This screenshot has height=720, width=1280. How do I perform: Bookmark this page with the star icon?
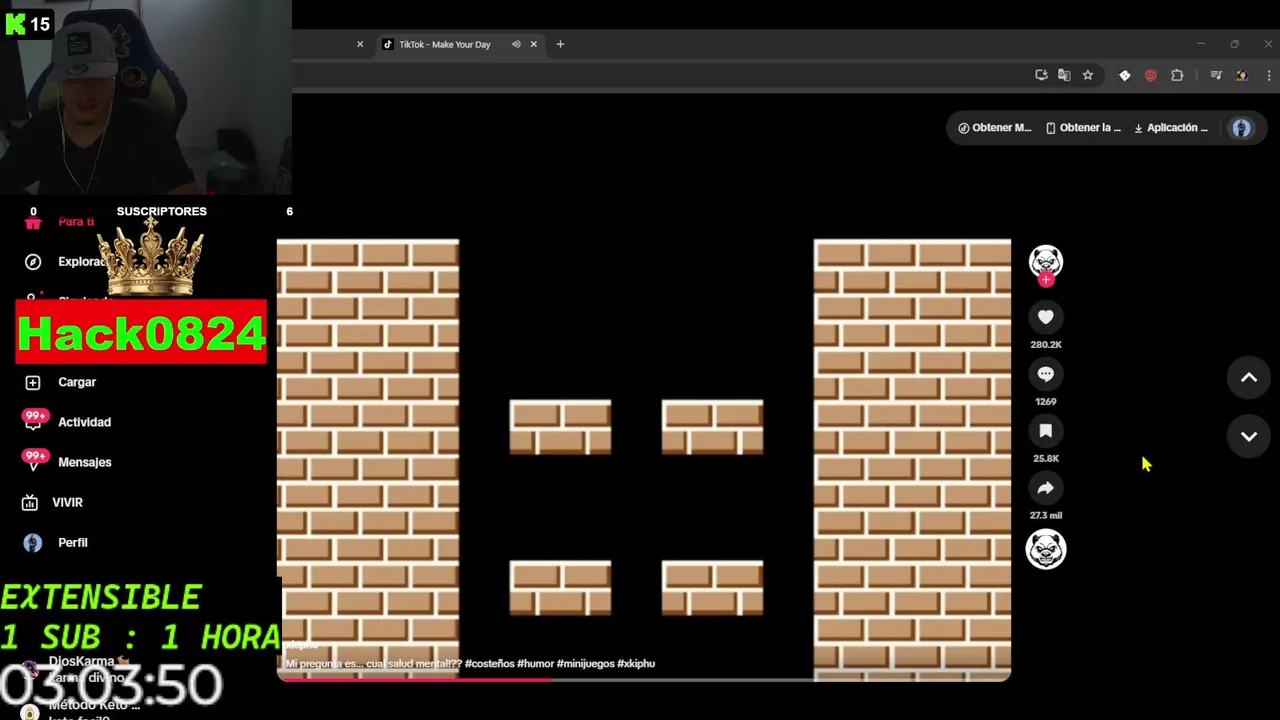tap(1088, 75)
